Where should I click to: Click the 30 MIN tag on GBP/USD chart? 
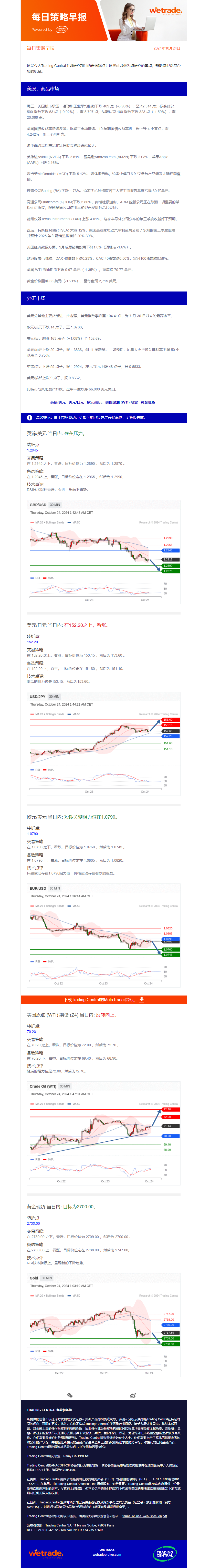tap(55, 505)
